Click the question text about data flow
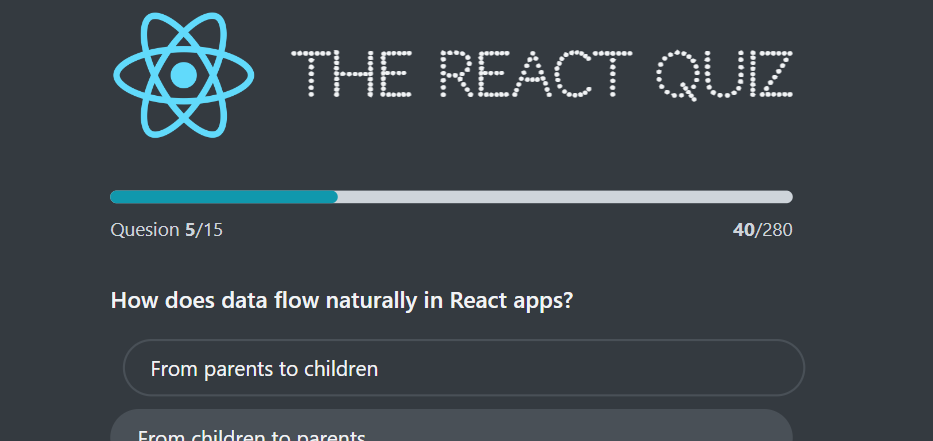The width and height of the screenshot is (933, 441). [342, 301]
